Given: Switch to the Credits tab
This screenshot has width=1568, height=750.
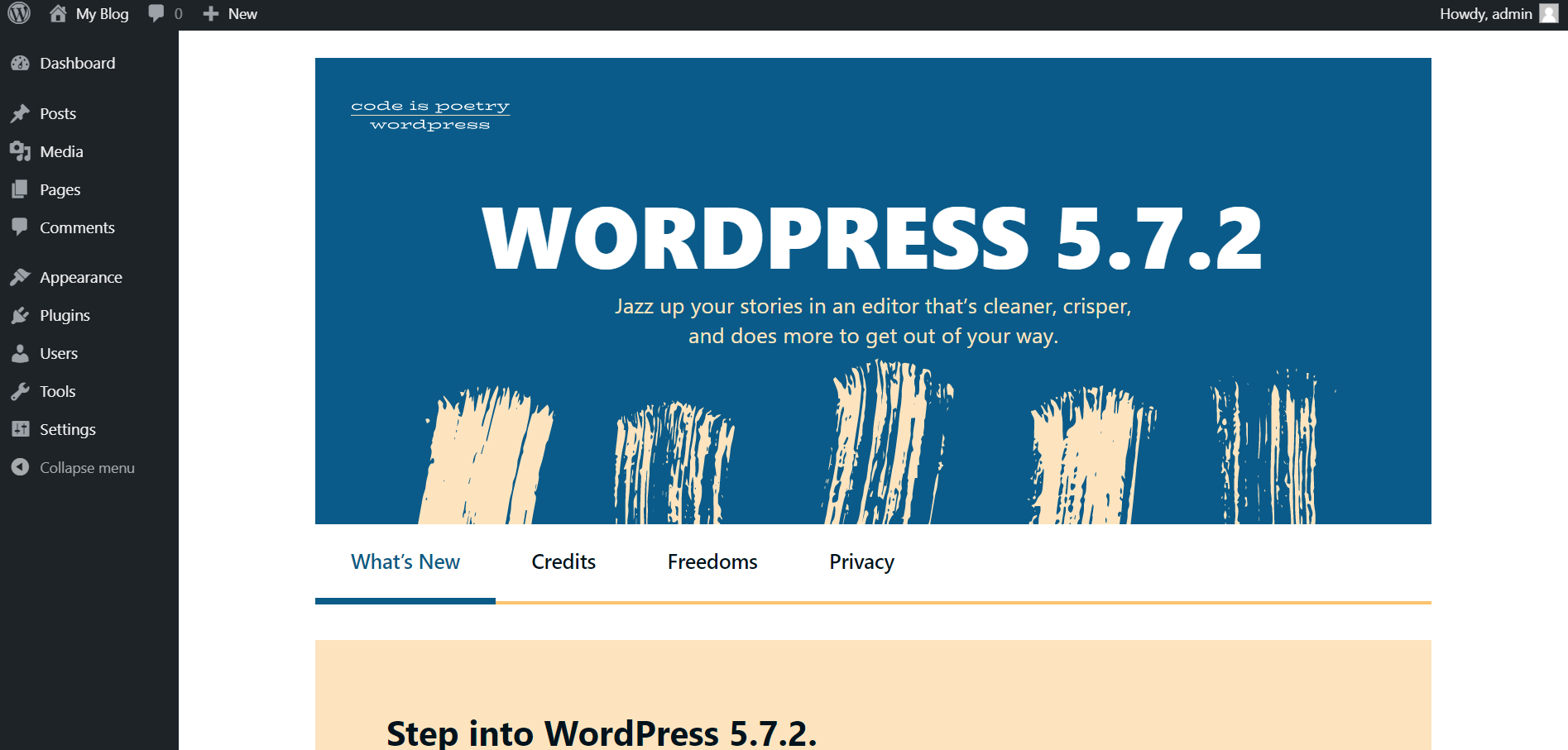Looking at the screenshot, I should click(563, 561).
